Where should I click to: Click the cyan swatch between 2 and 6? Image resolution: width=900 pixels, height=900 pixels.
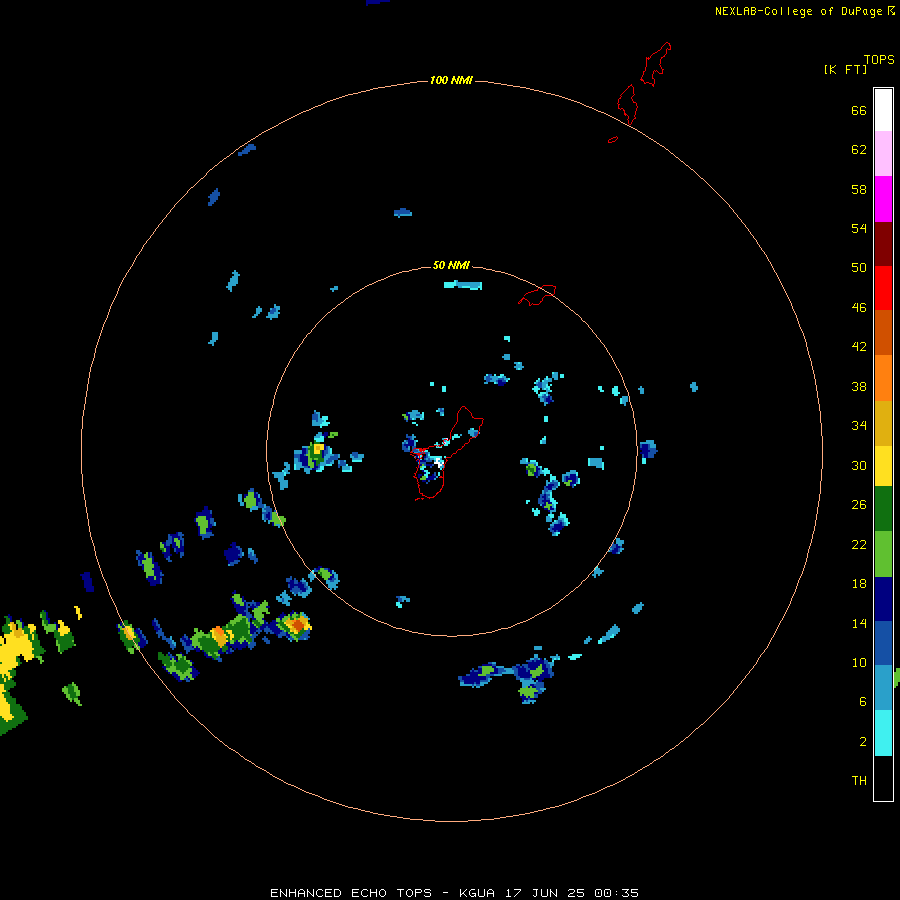883,733
